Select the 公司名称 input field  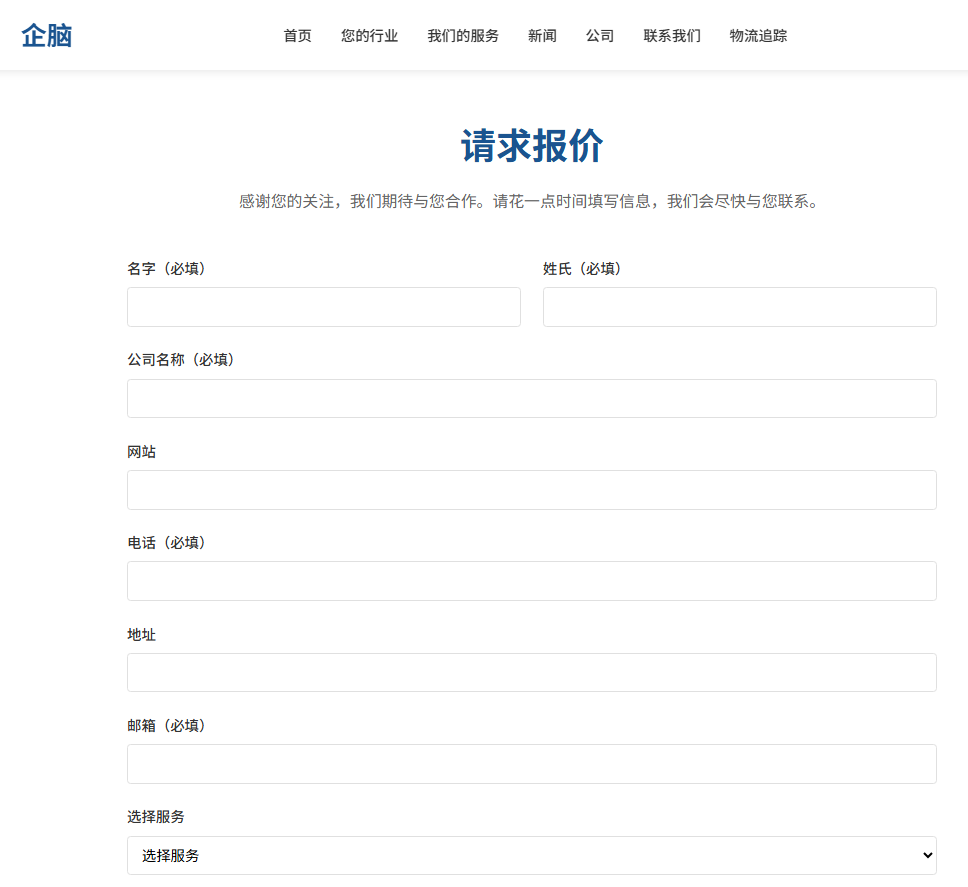pyautogui.click(x=531, y=398)
